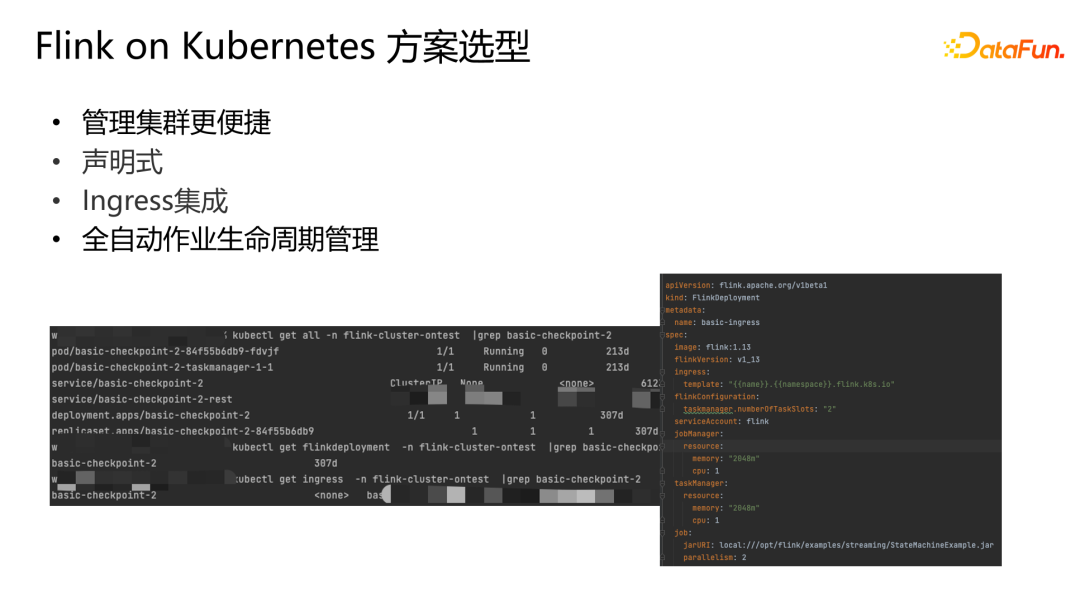Click the dotted D icon in the DataFun logo
The width and height of the screenshot is (1080, 607).
[x=960, y=46]
